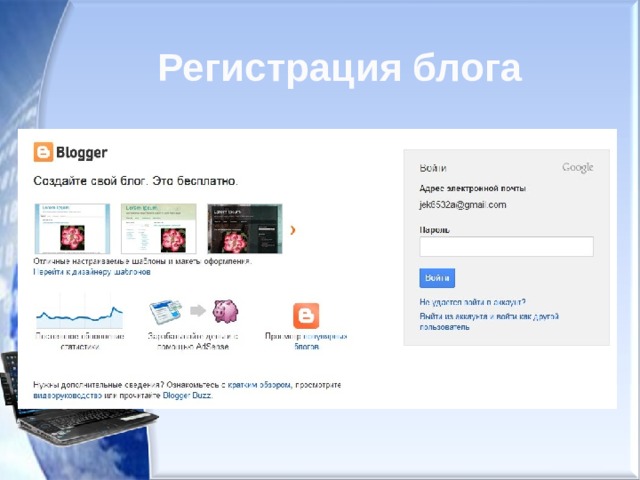Click the blue Войти button

point(437,278)
